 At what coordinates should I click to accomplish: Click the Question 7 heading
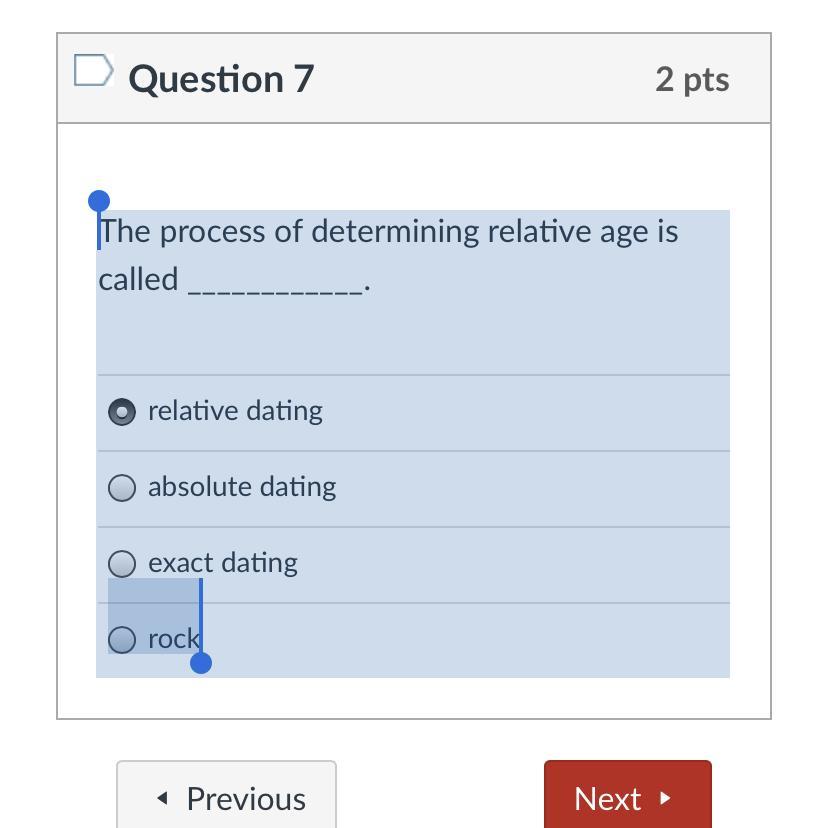(221, 79)
